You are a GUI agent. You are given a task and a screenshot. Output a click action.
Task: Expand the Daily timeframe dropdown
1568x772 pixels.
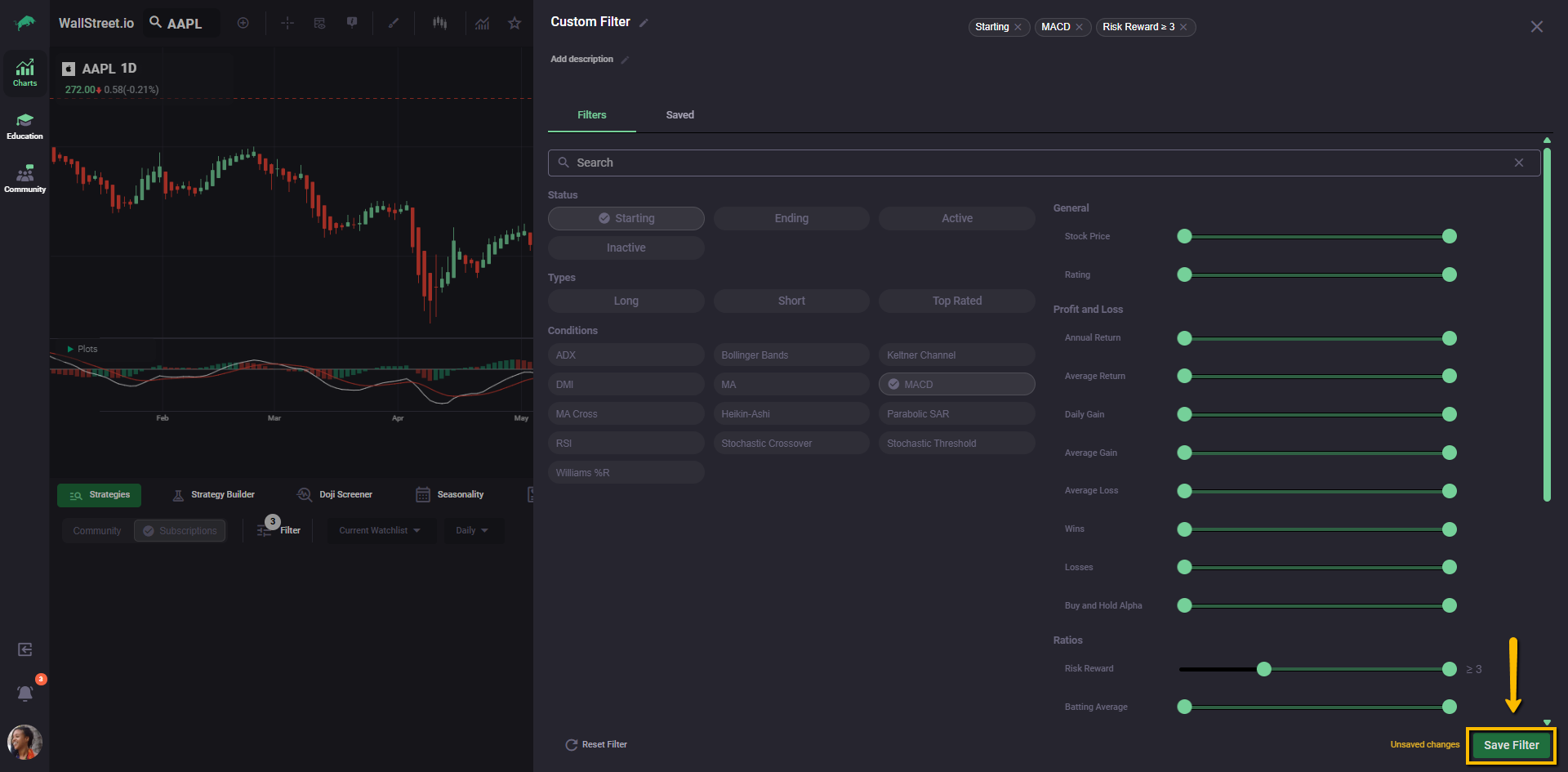[472, 530]
